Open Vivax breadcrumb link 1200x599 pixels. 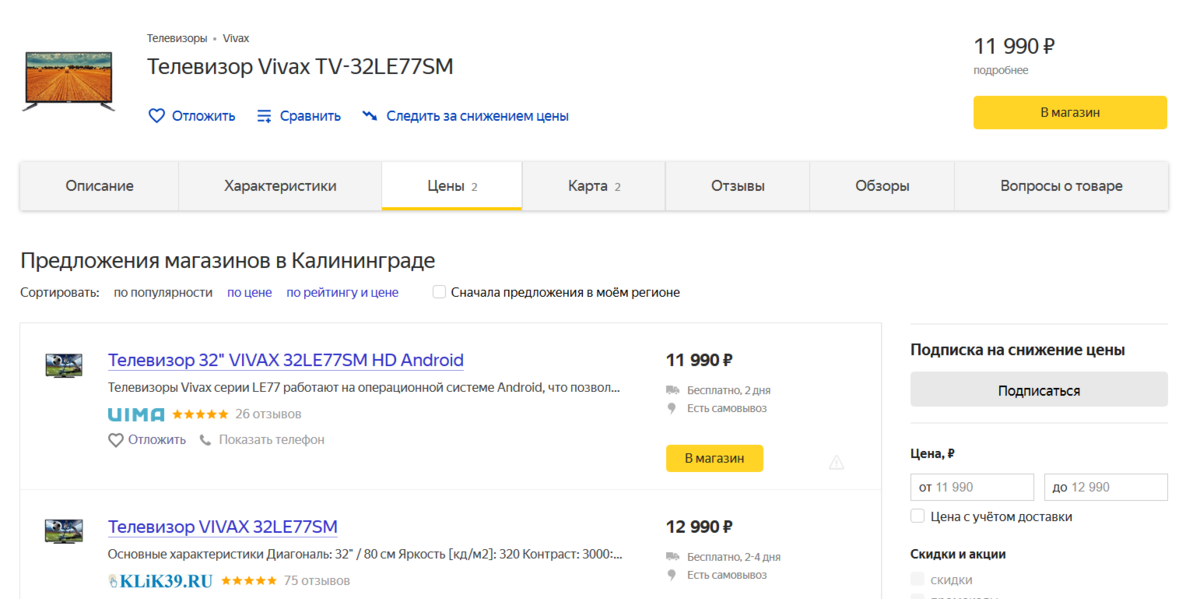tap(236, 38)
